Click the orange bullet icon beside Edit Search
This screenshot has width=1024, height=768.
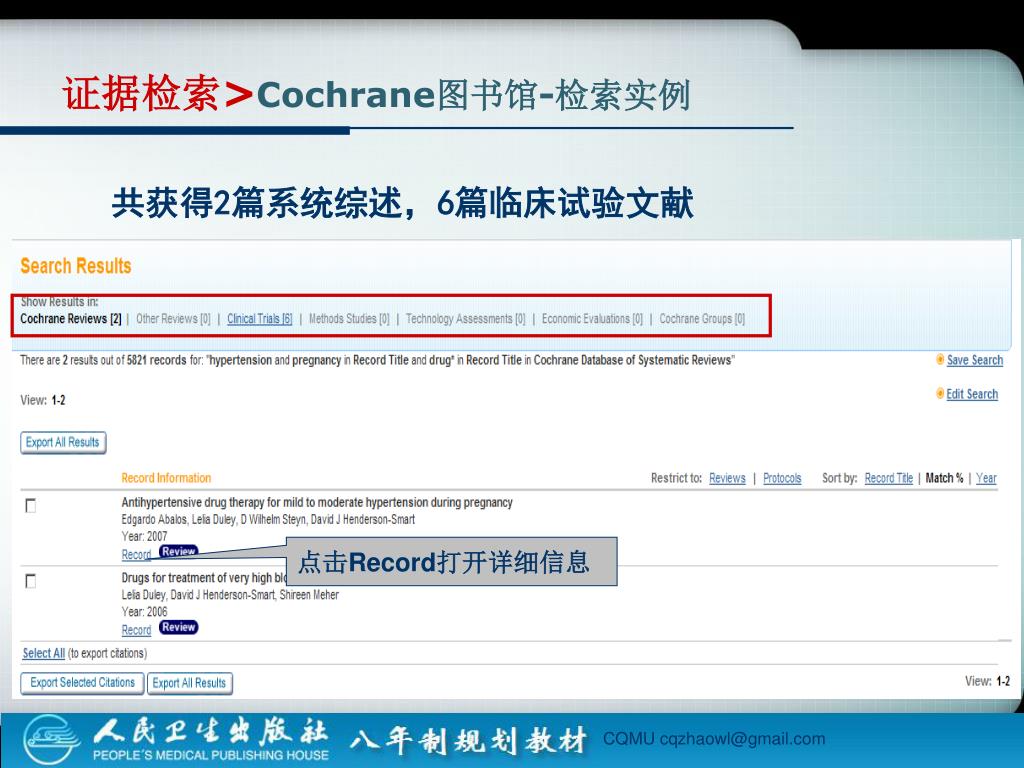(x=940, y=393)
